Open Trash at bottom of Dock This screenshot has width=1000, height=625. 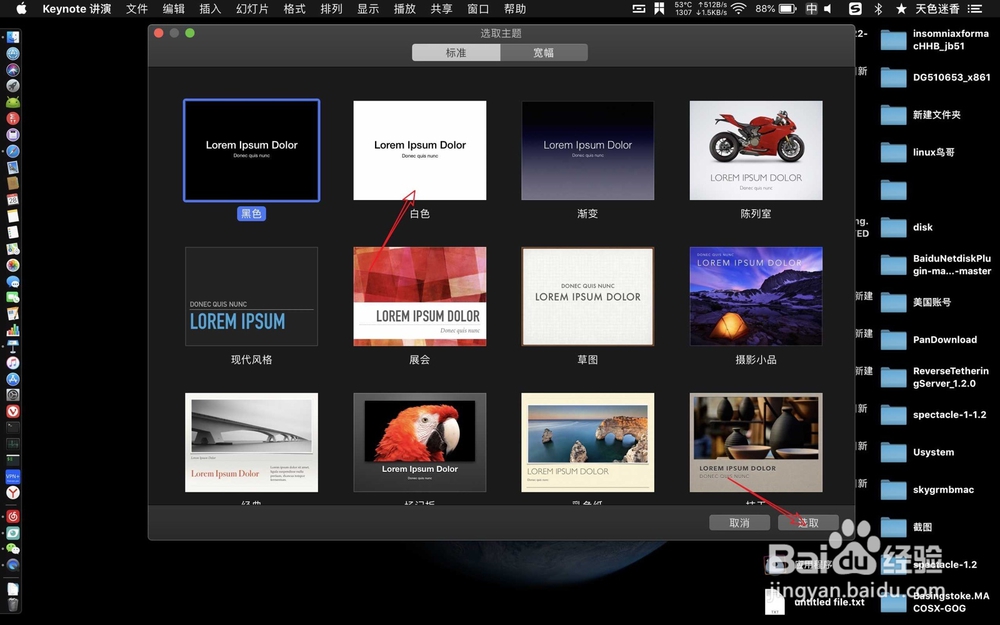(x=13, y=604)
